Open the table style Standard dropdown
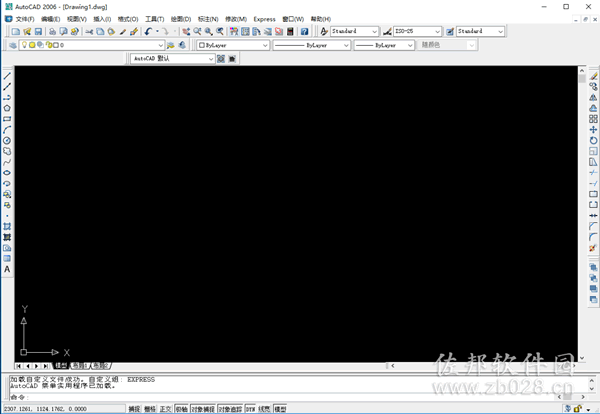 pos(481,31)
